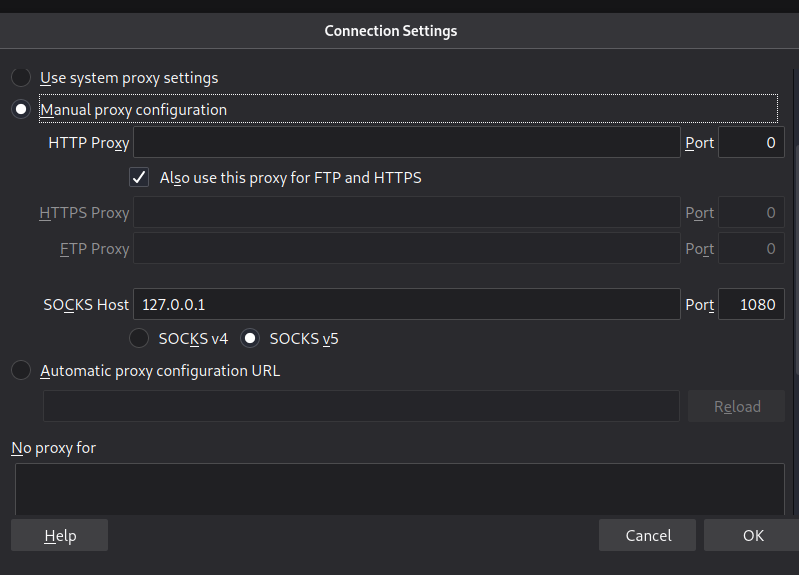Screen dimensions: 799x575
Task: Click the HTTPS Proxy Port field
Action: pos(751,212)
